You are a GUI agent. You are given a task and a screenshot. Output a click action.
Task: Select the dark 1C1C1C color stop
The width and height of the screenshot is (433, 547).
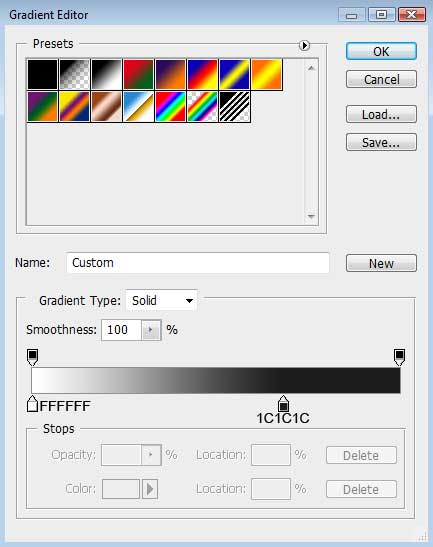[x=283, y=404]
